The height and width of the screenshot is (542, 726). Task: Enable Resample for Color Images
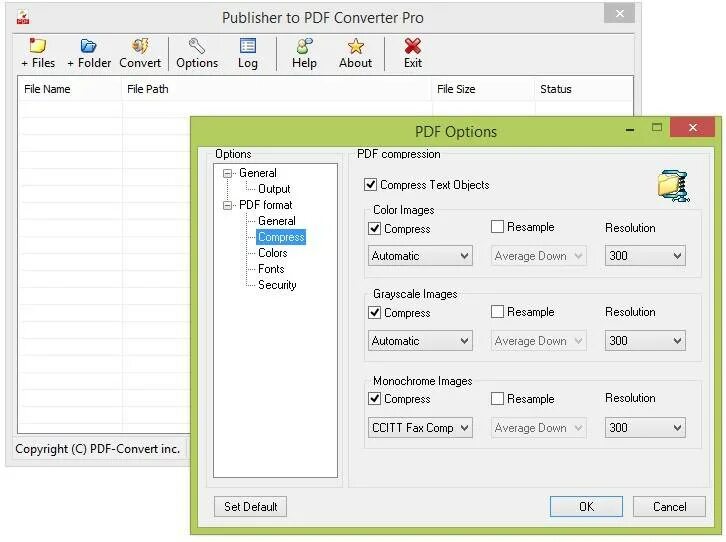pyautogui.click(x=497, y=227)
